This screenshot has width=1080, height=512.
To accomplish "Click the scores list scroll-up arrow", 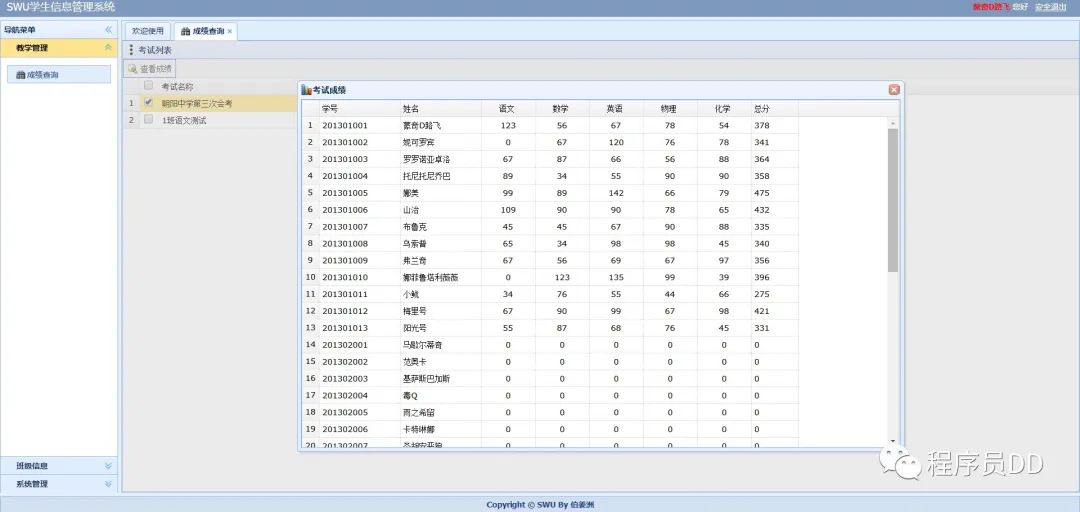I will pyautogui.click(x=893, y=123).
